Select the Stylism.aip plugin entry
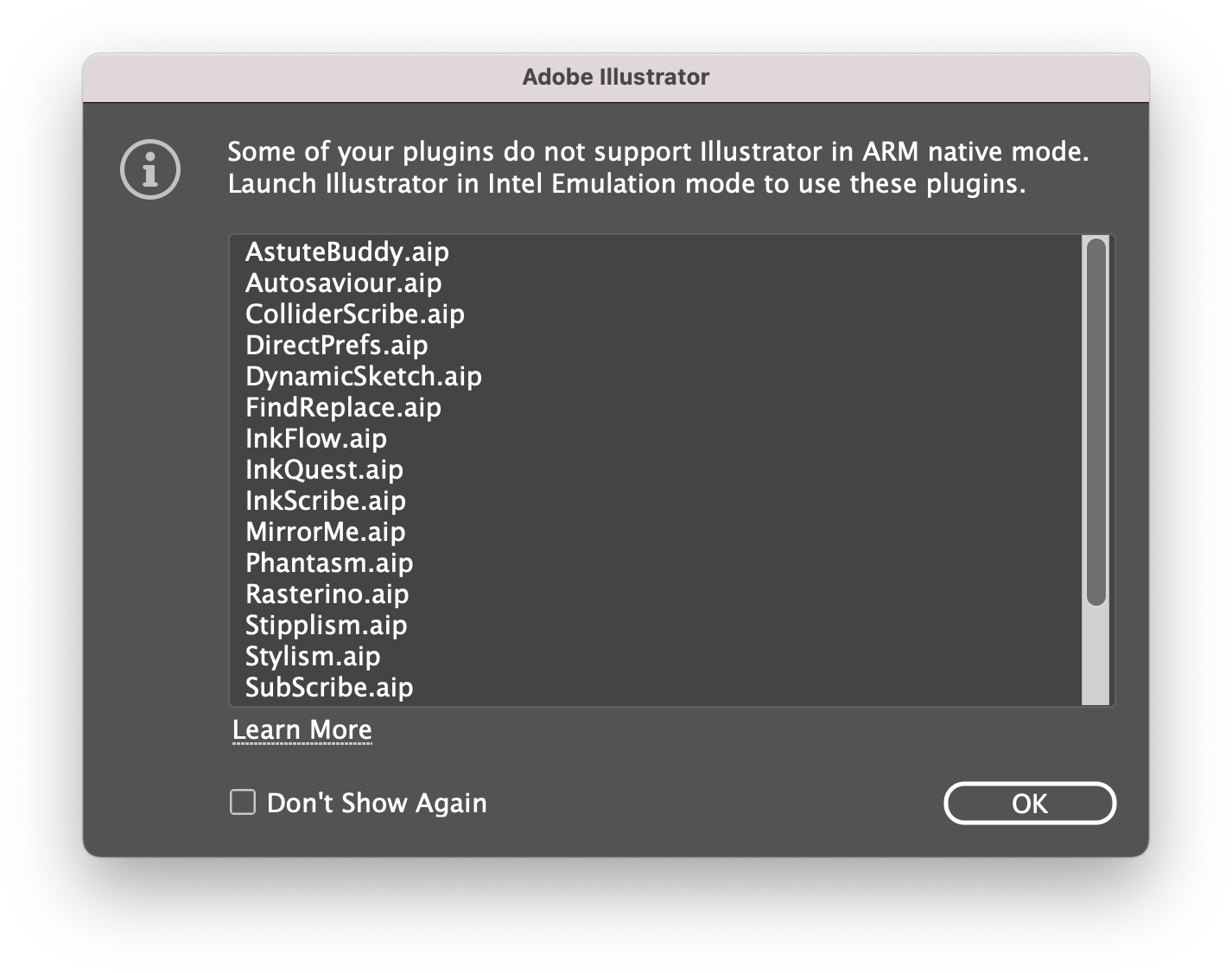The image size is (1232, 973). [x=313, y=657]
